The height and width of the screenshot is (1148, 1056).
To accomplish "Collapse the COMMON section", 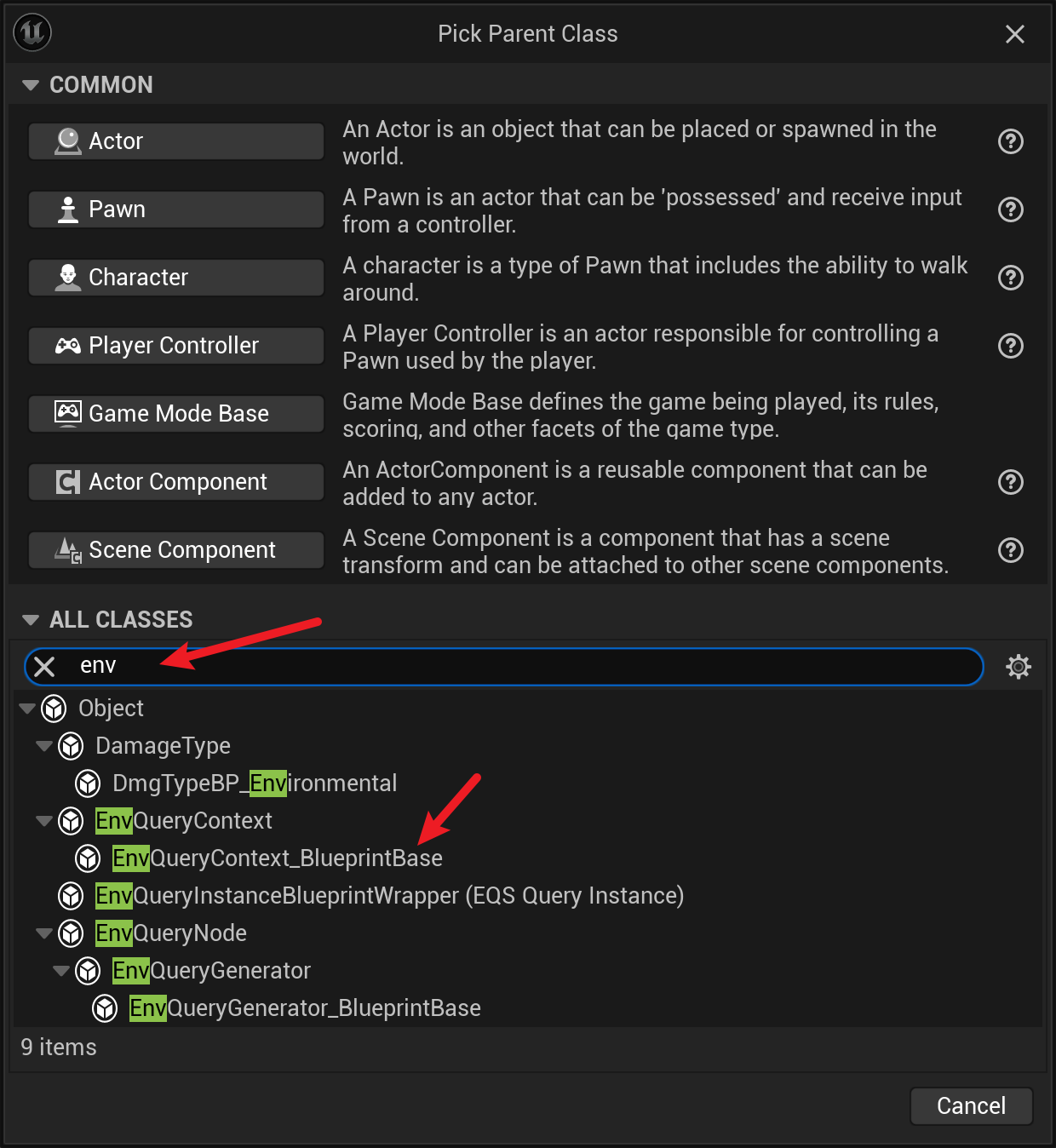I will click(31, 85).
